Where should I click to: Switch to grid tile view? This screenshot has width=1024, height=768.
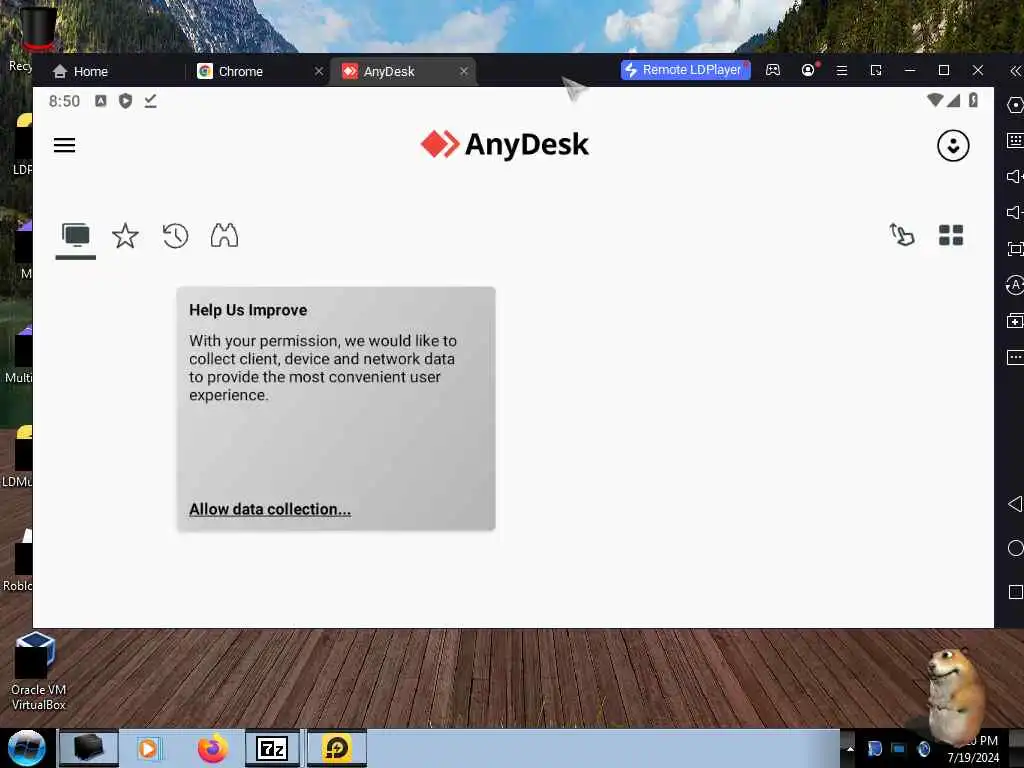pos(951,235)
